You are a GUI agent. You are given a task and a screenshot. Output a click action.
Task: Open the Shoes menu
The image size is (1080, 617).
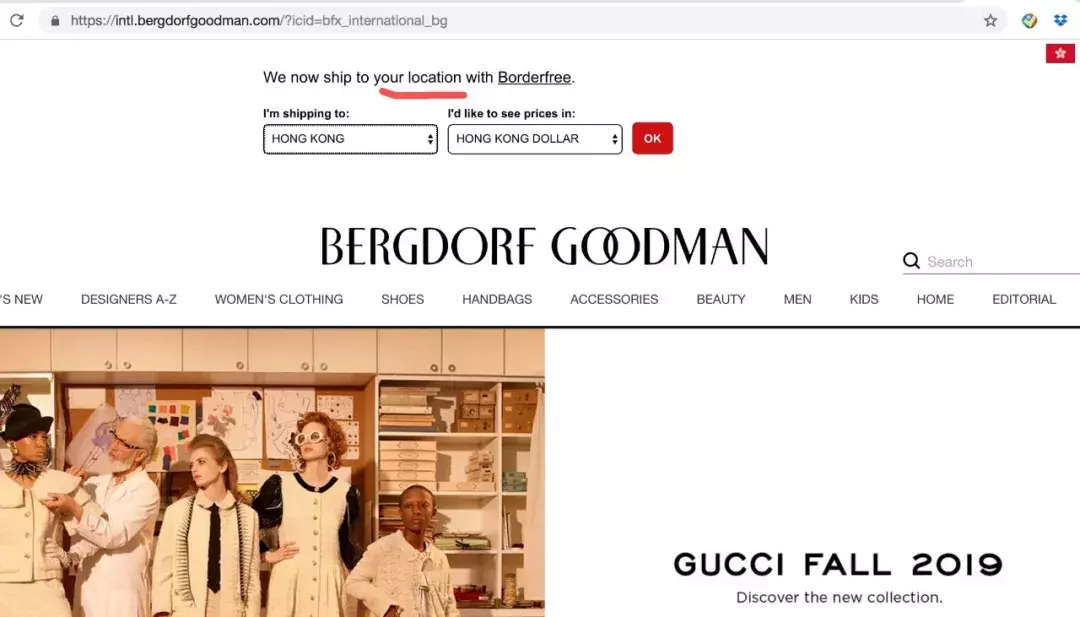coord(402,300)
